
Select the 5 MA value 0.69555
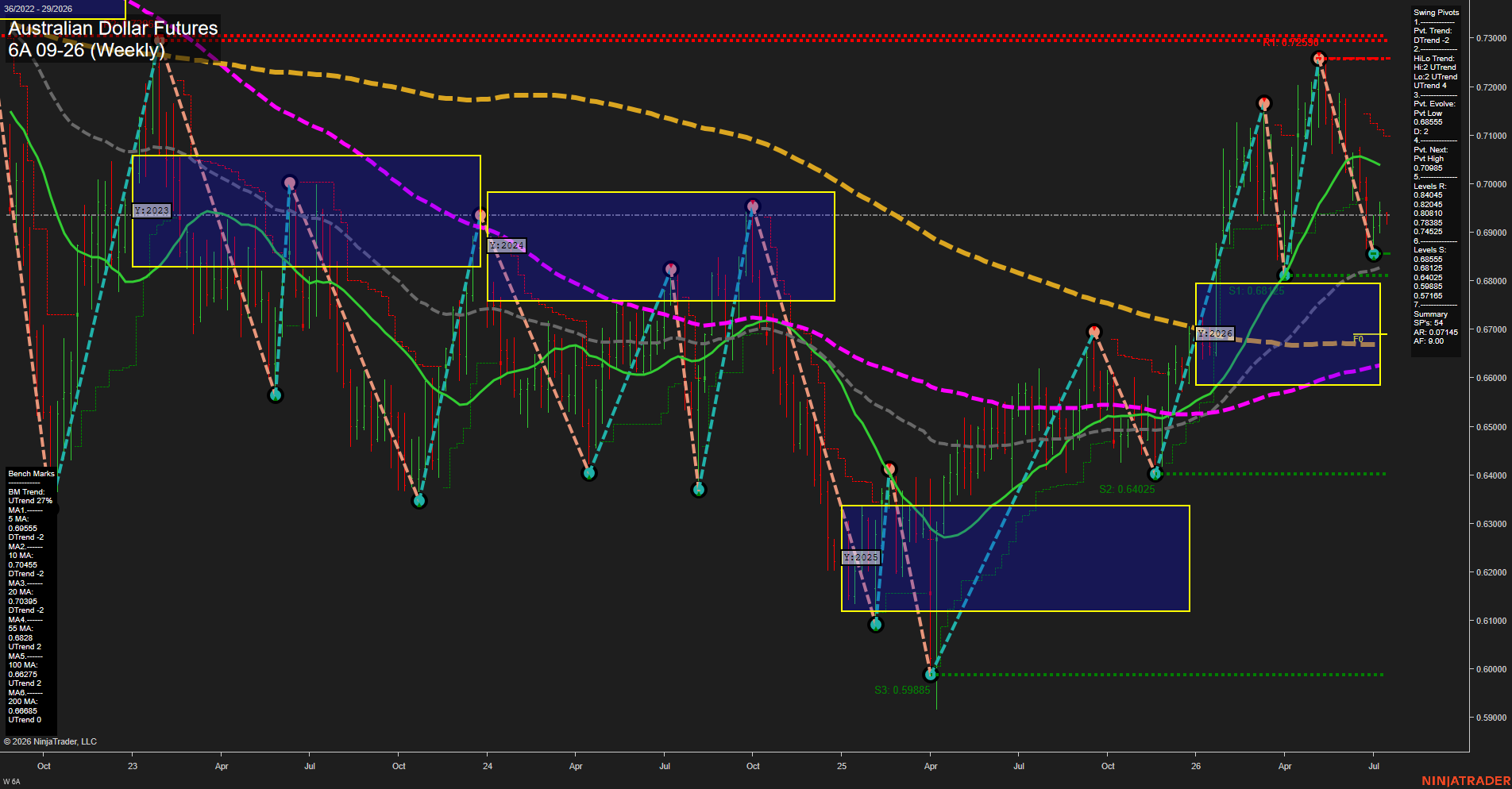(23, 529)
